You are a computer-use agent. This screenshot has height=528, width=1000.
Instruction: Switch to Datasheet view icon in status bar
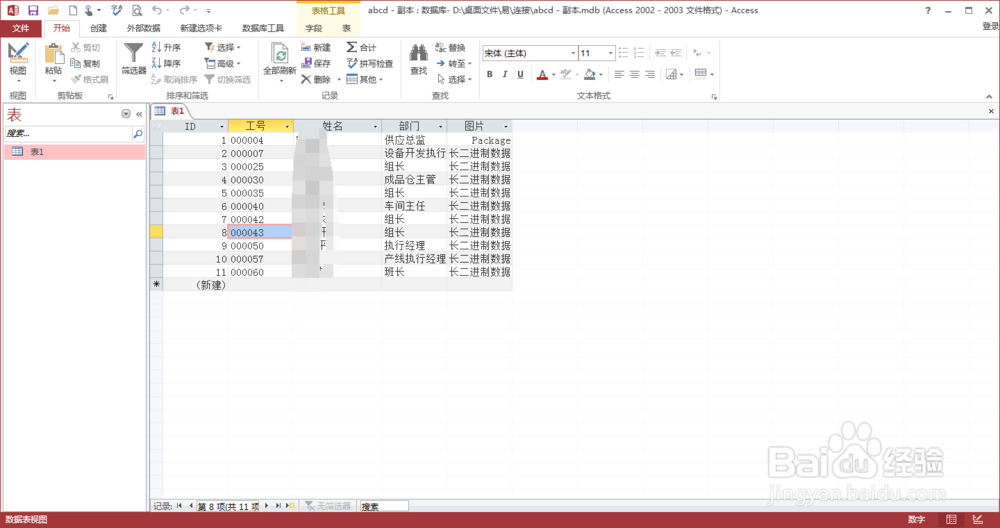(x=951, y=520)
